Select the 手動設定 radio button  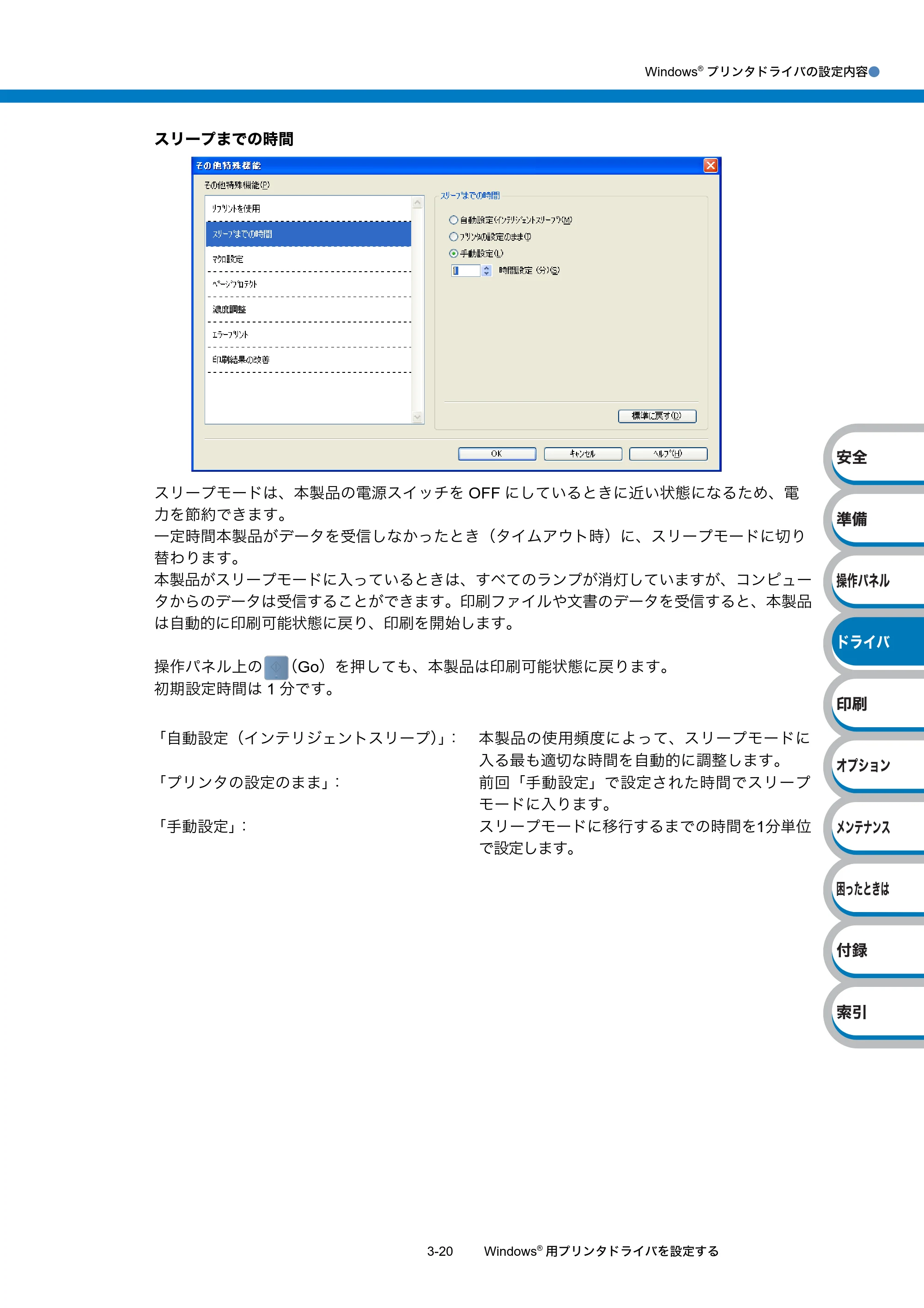pyautogui.click(x=454, y=254)
